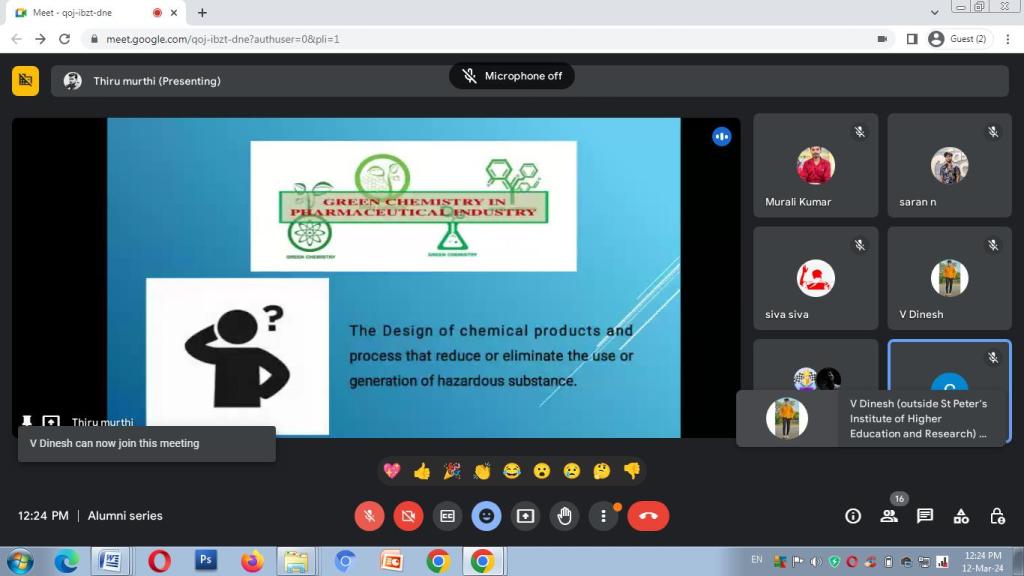This screenshot has width=1024, height=576.
Task: Click the V Dinesh admit notification popup
Action: (871, 418)
